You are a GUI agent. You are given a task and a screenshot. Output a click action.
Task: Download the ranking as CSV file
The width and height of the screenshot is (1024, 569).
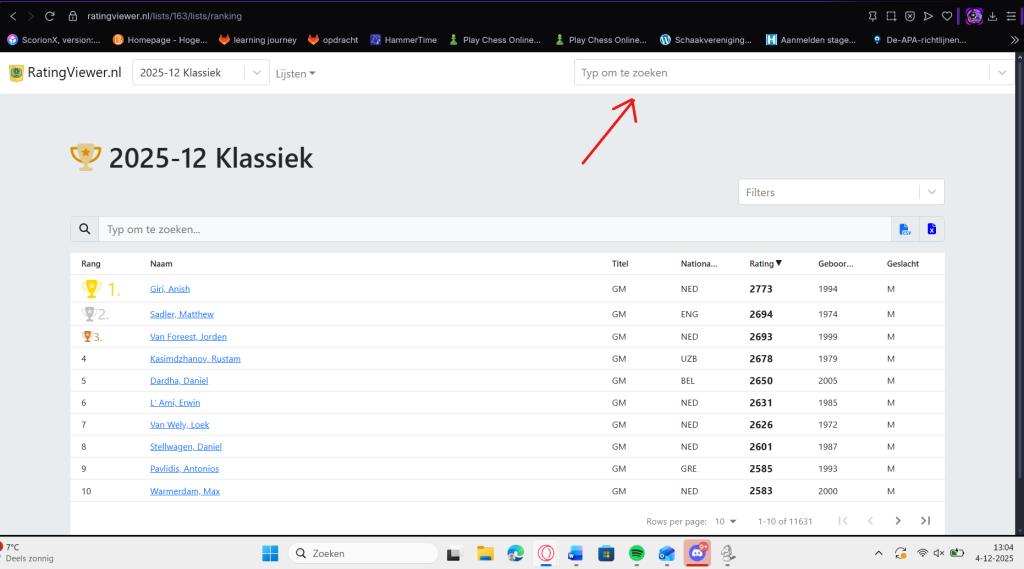click(x=905, y=229)
